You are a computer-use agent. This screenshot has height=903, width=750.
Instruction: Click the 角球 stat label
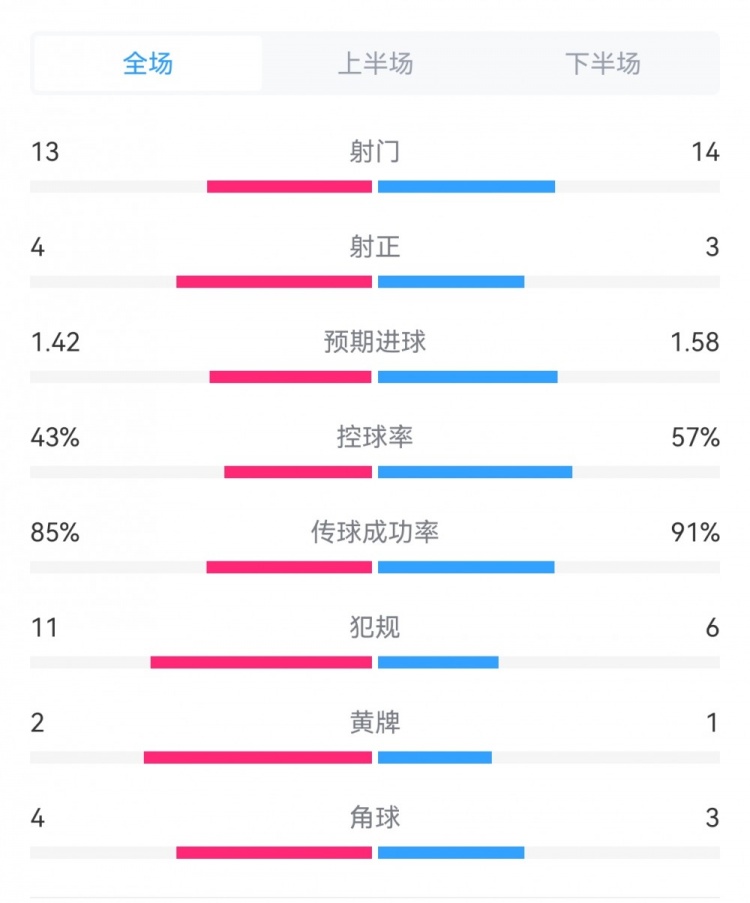coord(375,817)
